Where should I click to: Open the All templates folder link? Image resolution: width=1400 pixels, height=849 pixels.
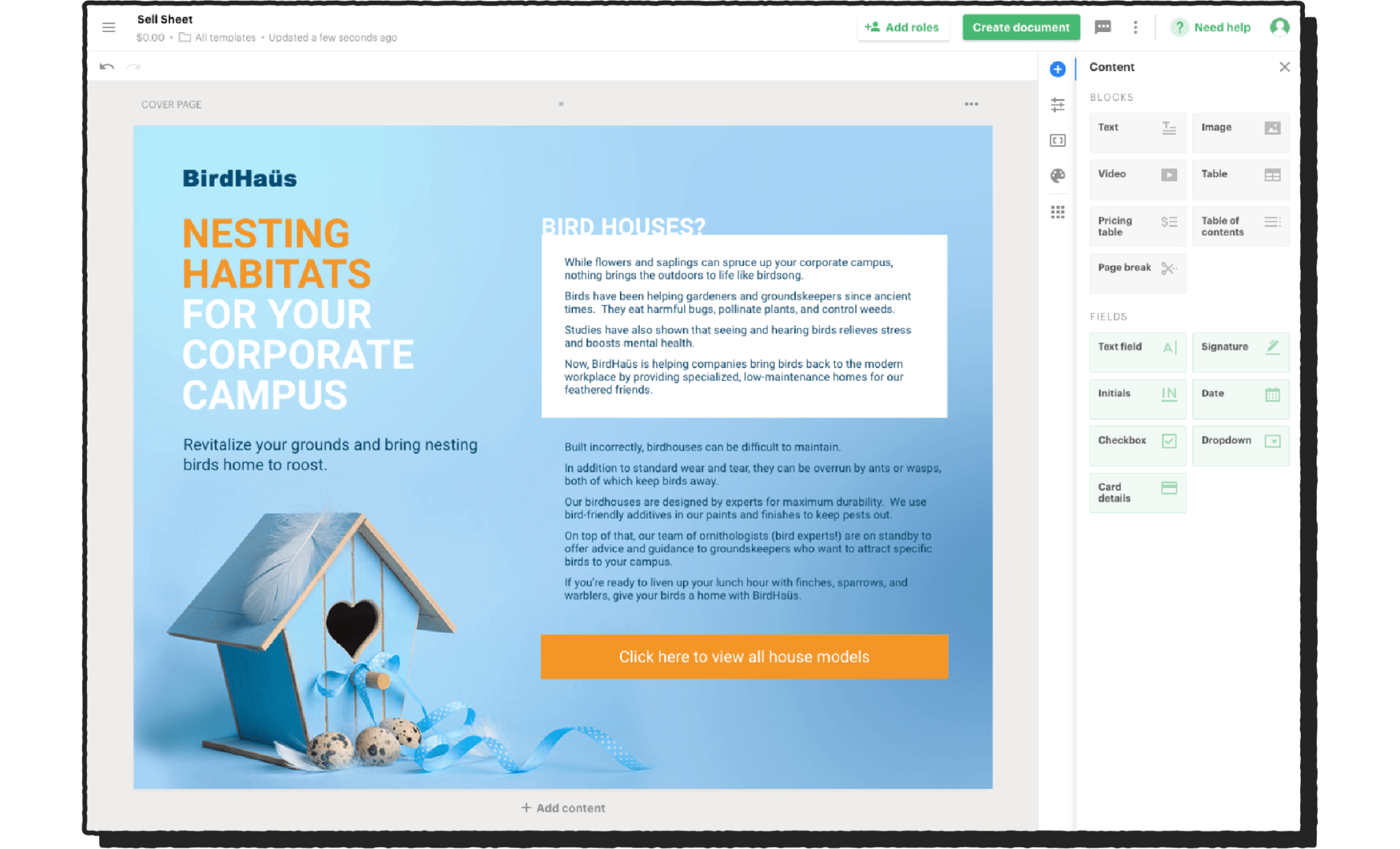tap(221, 38)
